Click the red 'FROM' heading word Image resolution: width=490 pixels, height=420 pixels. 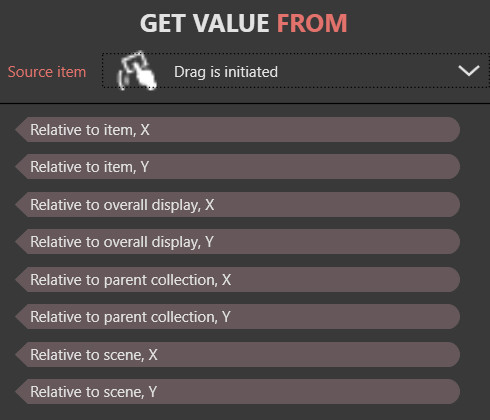(x=312, y=23)
